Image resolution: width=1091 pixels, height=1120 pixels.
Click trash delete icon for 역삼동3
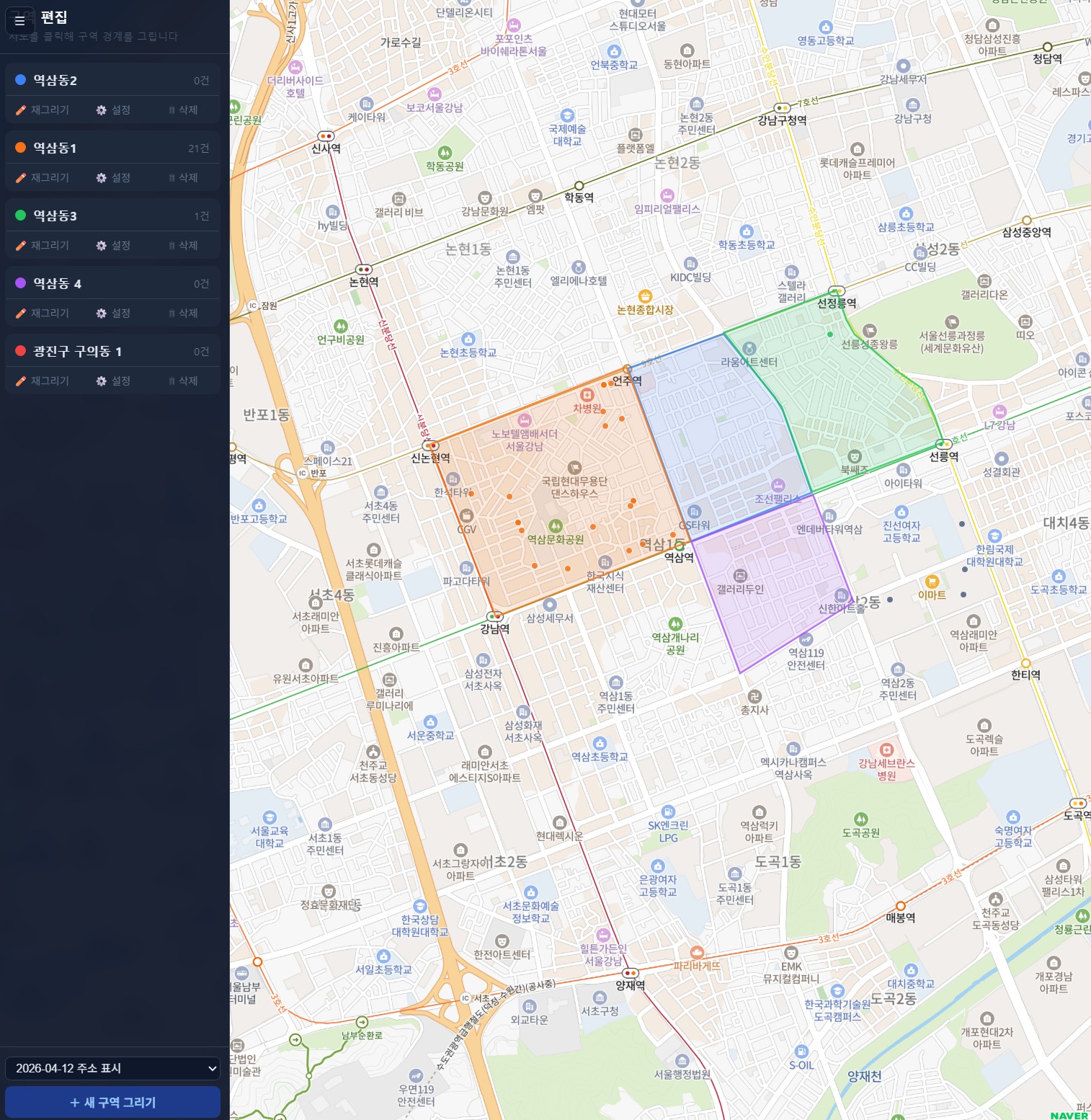coord(172,246)
